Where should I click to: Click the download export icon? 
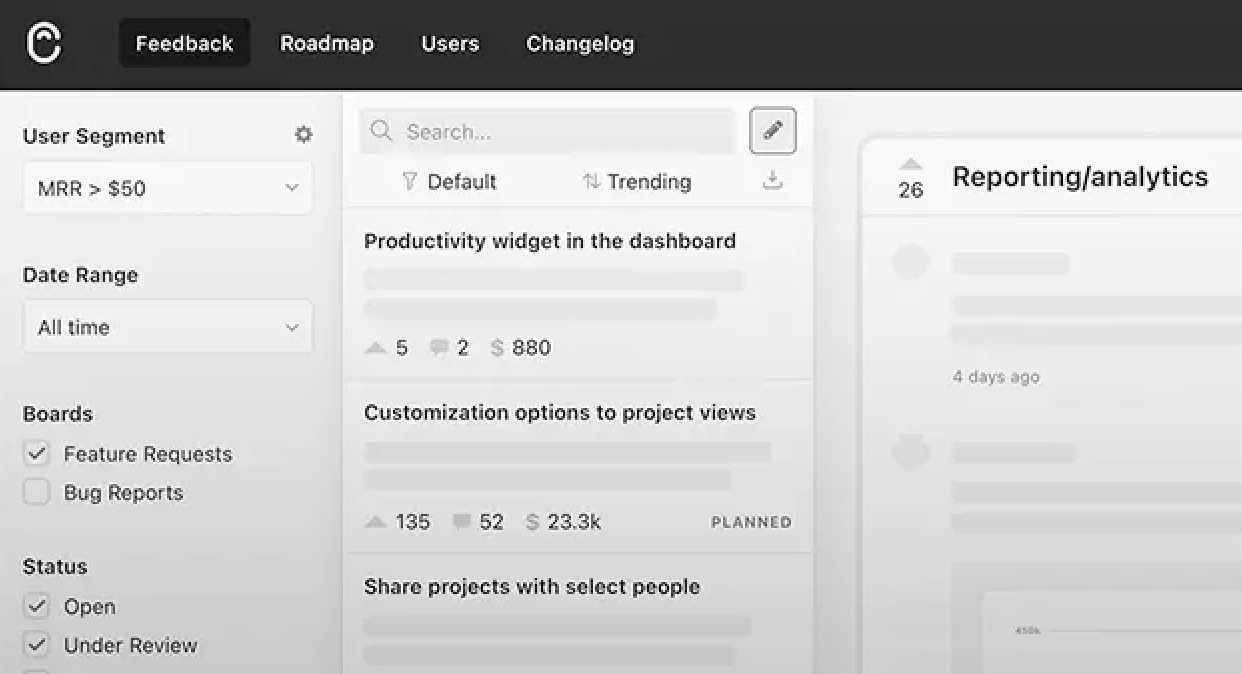coord(772,181)
